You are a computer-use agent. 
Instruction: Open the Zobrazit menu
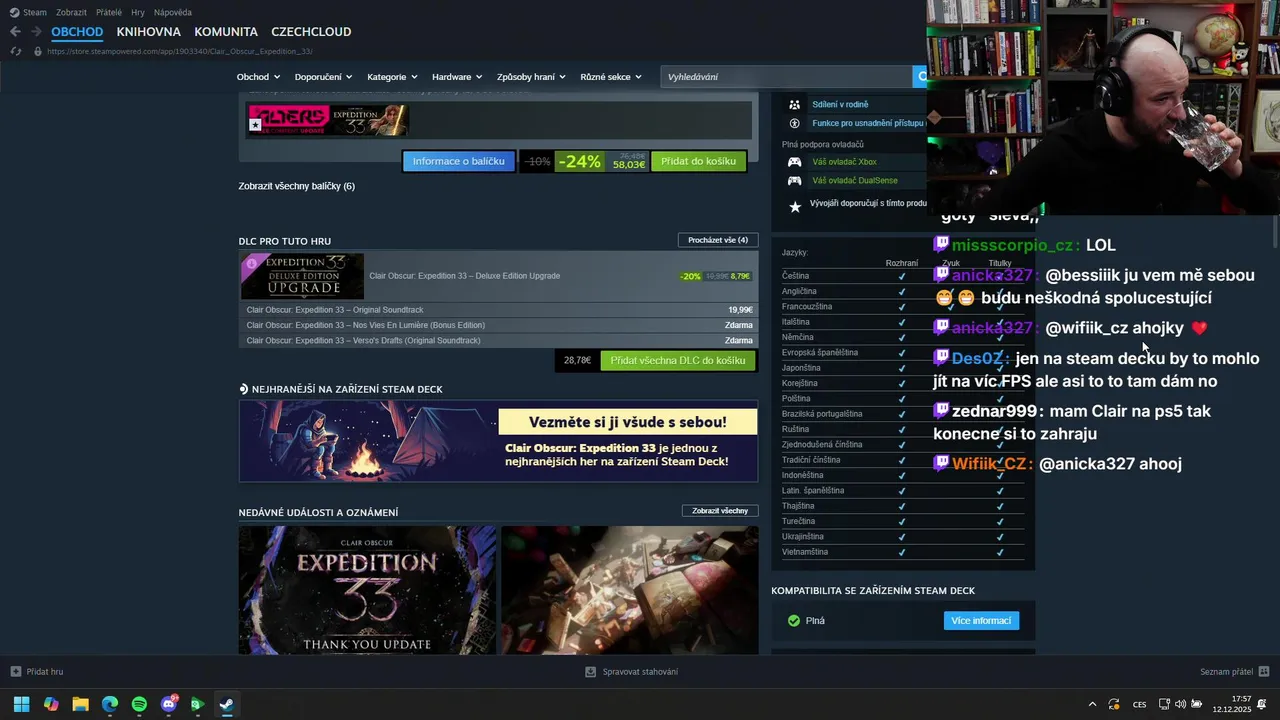click(x=71, y=12)
